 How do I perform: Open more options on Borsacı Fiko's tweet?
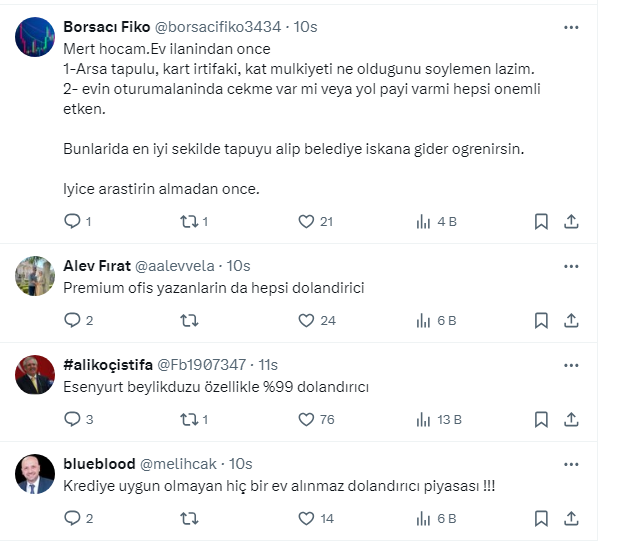[571, 27]
